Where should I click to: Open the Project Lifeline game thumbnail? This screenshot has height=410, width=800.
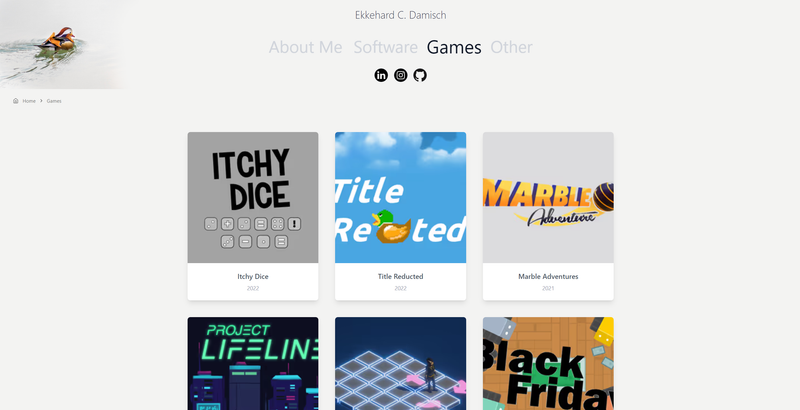click(253, 364)
